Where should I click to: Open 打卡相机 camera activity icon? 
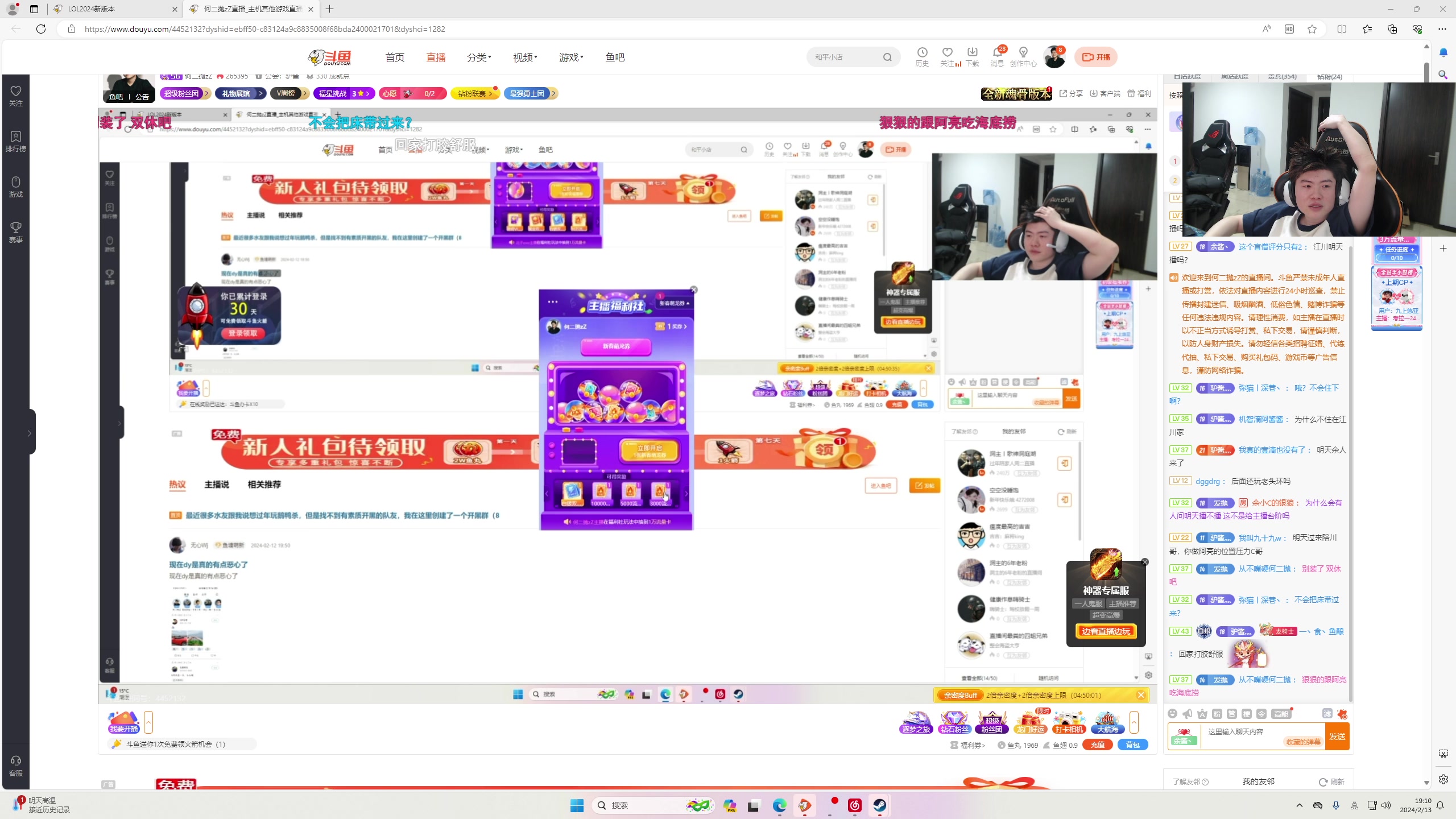[1069, 722]
